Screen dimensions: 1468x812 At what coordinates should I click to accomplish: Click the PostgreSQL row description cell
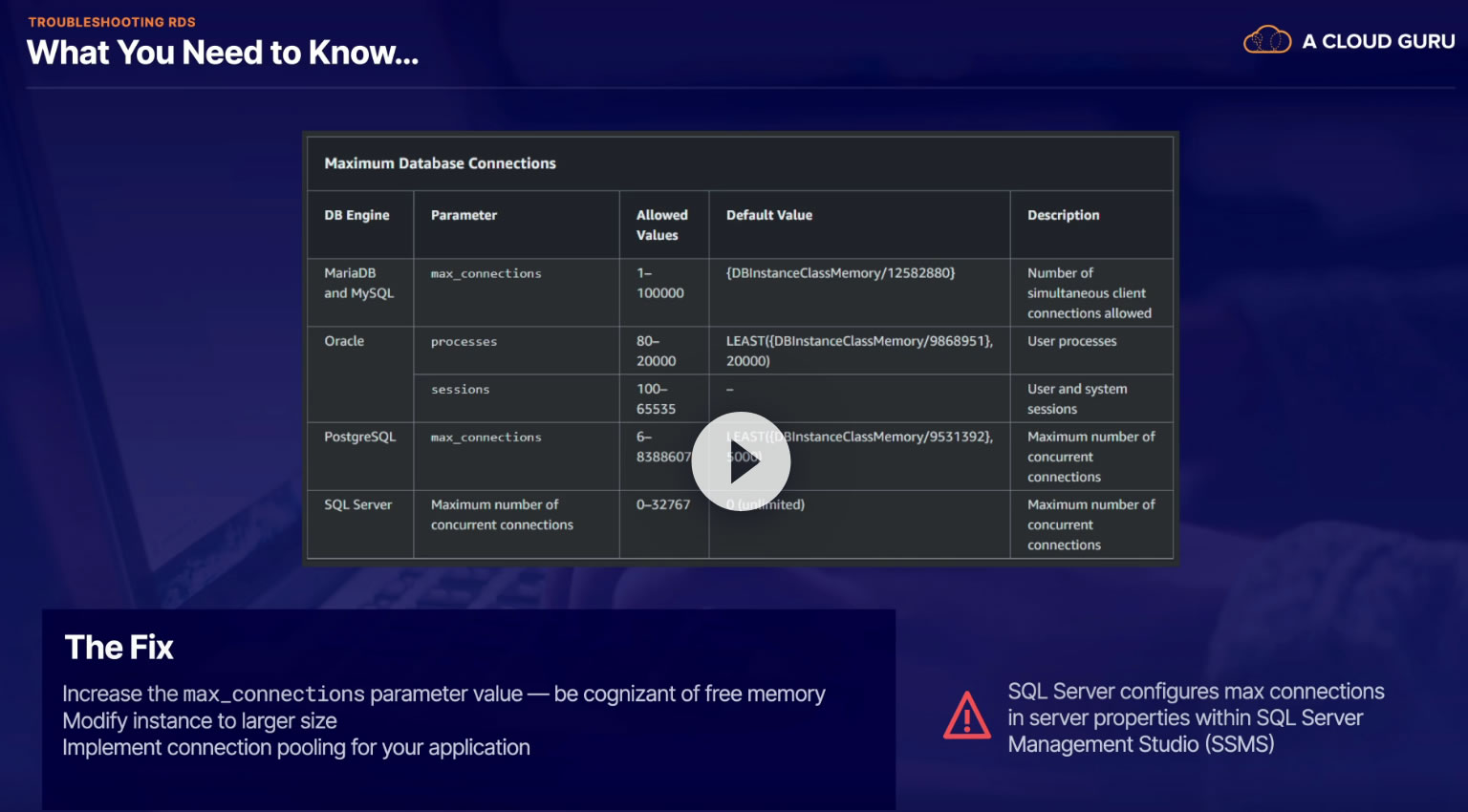coord(1091,457)
